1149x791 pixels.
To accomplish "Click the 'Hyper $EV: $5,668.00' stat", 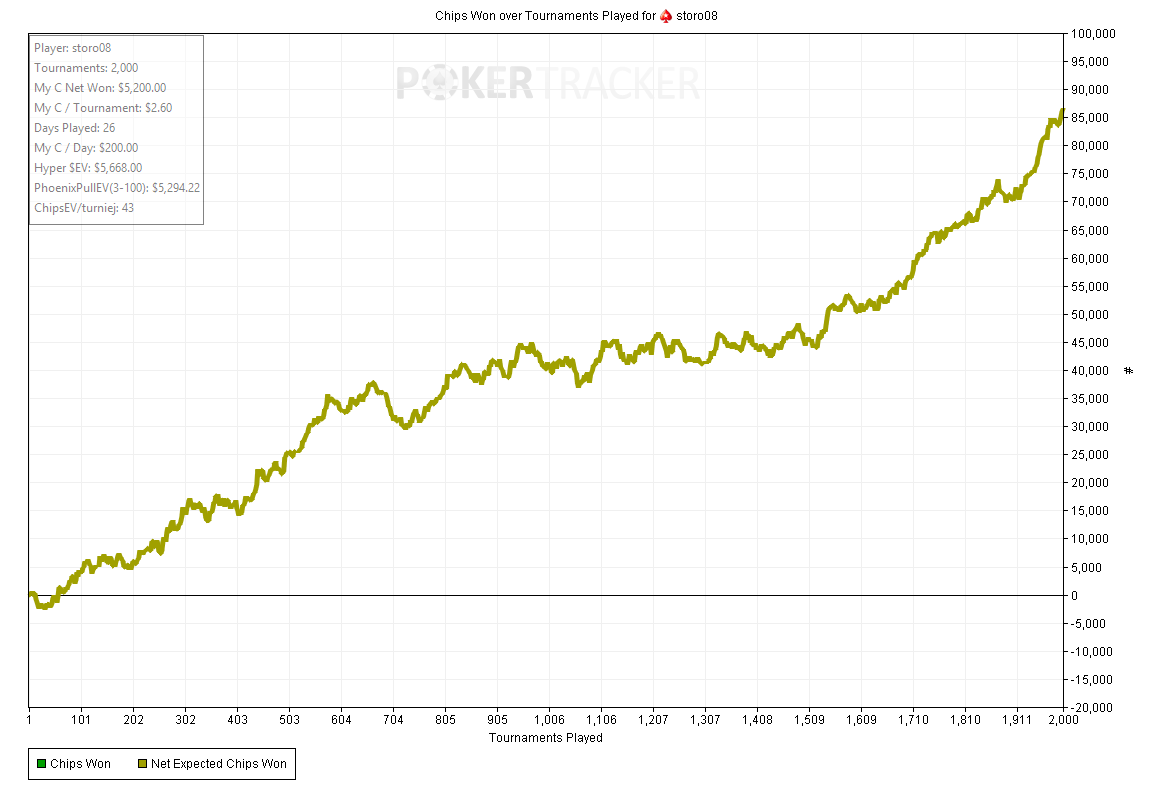I will tap(88, 168).
